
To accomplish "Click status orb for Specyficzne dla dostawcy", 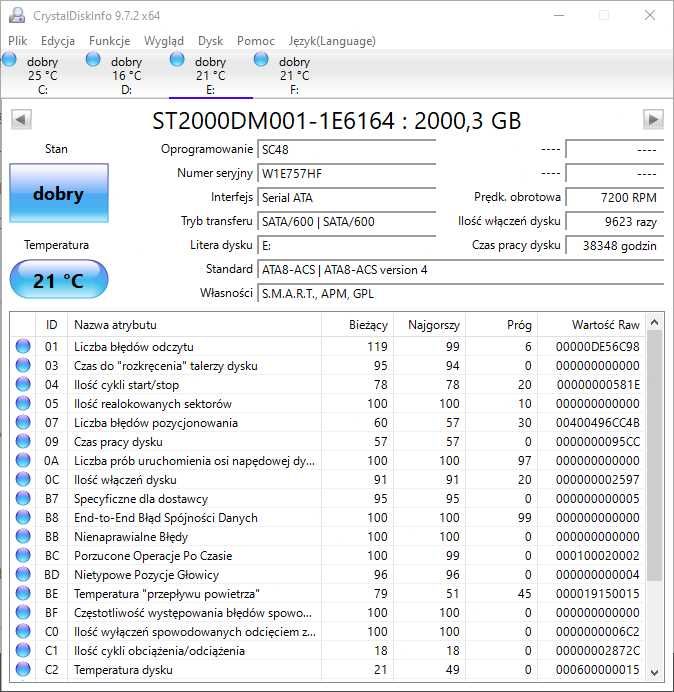I will pyautogui.click(x=23, y=498).
